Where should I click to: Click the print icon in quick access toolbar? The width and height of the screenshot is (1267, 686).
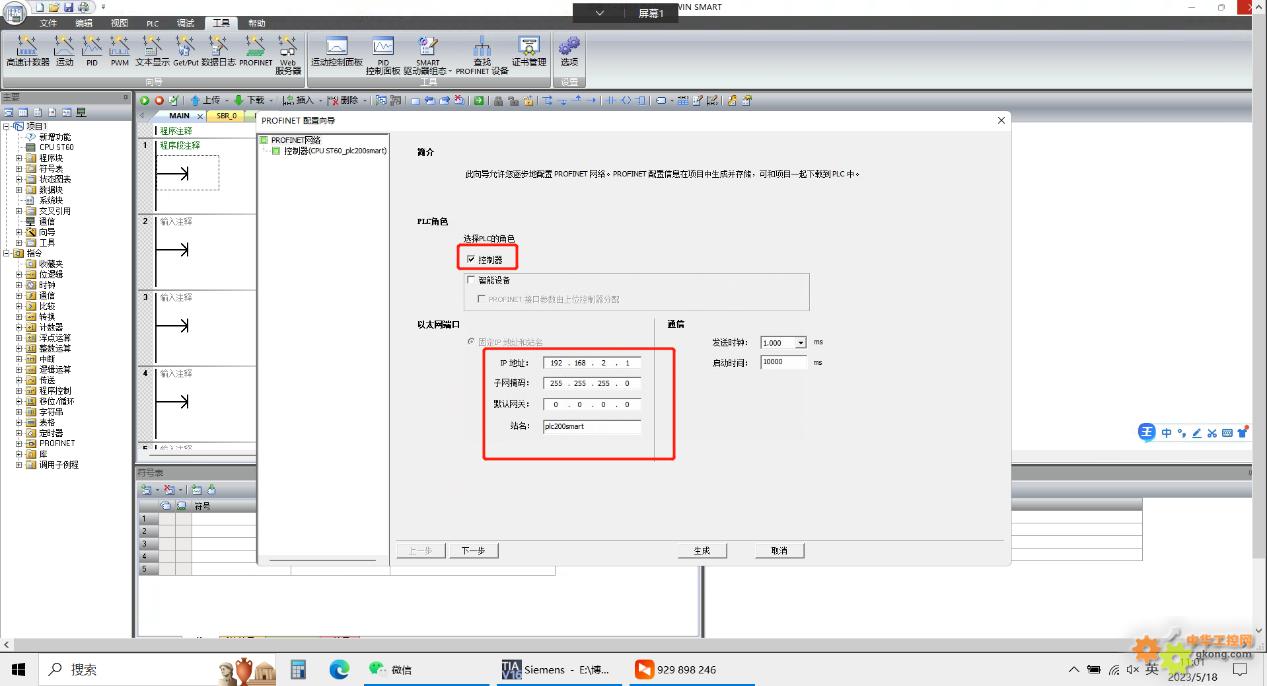(84, 7)
